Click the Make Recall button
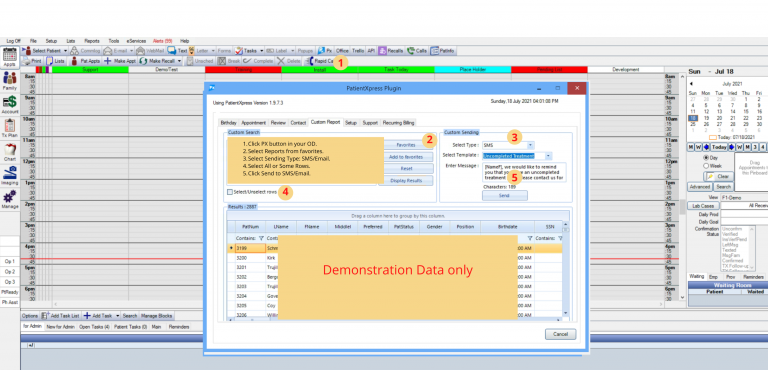Viewport: 768px width, 370px height. [x=157, y=61]
